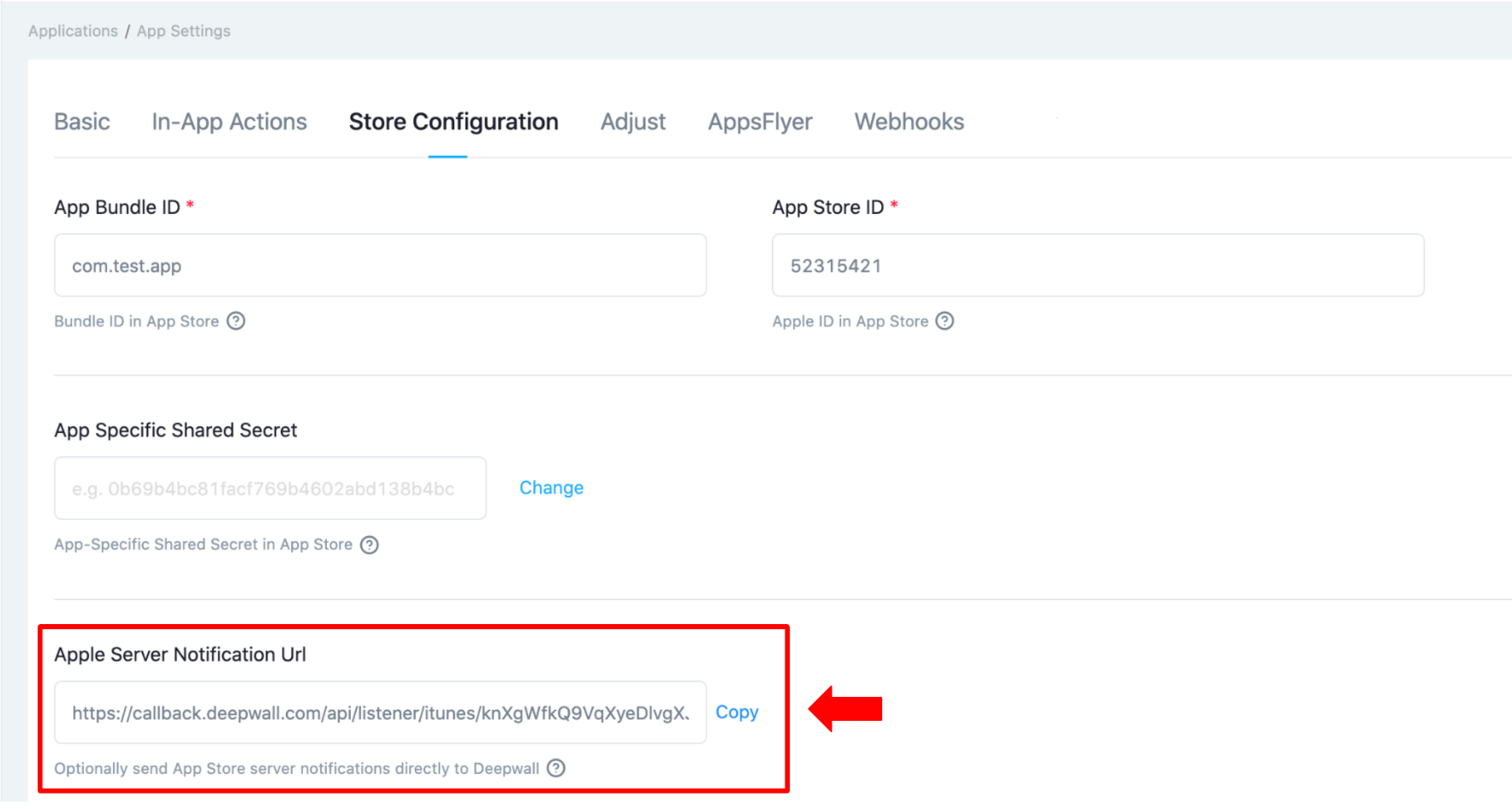Open help icon for App-Specific Shared Secret

tap(369, 544)
